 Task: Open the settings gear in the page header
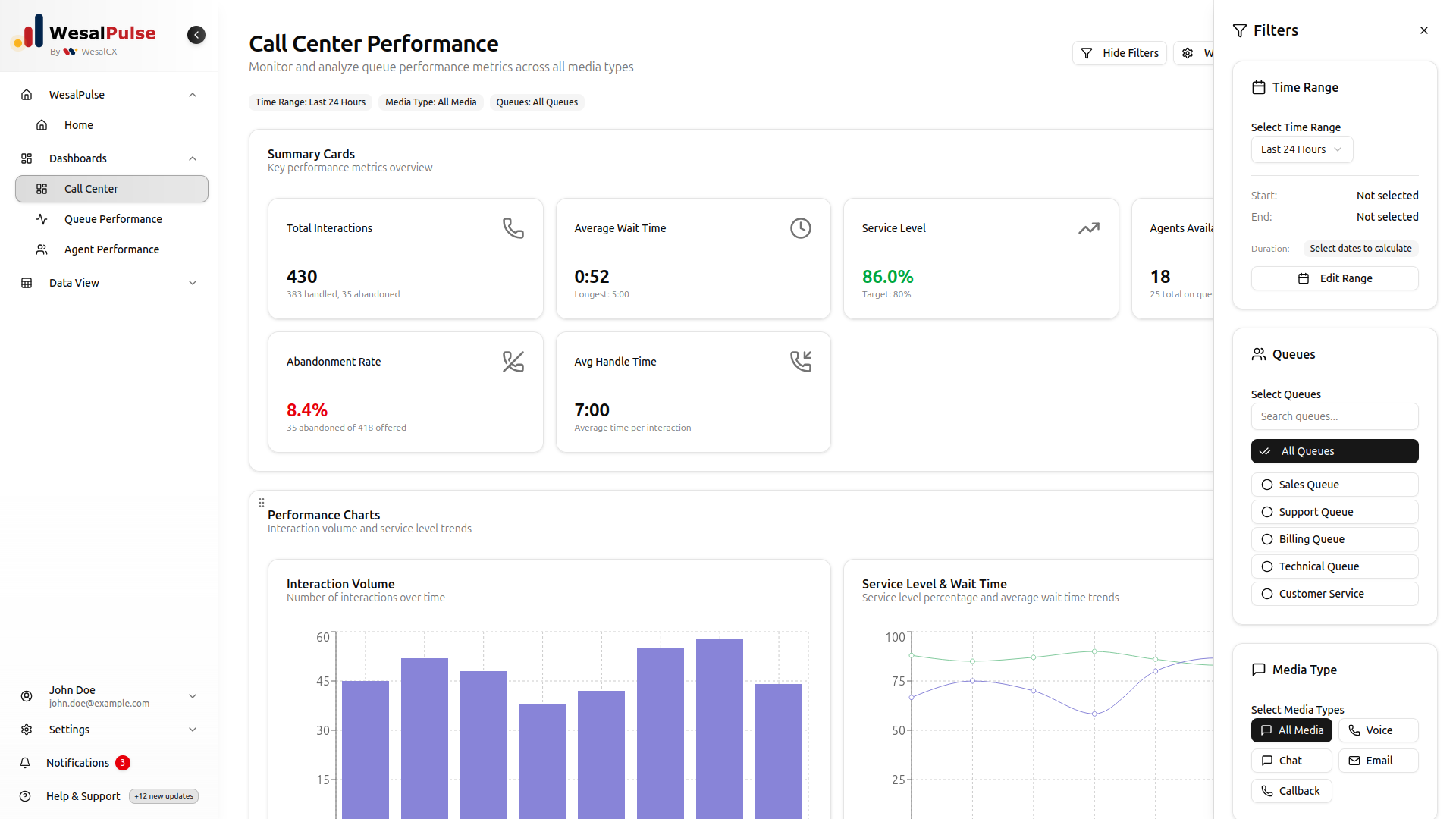click(x=1187, y=53)
